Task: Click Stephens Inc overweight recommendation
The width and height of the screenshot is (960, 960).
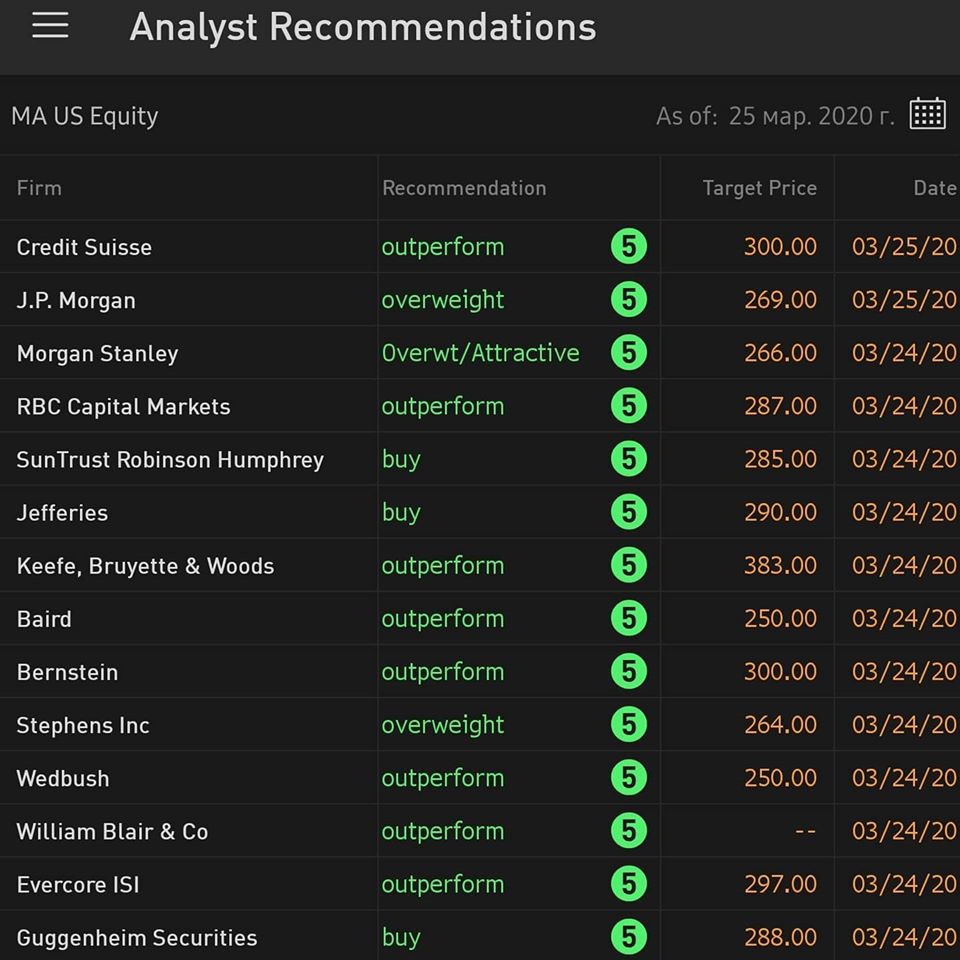Action: click(443, 726)
